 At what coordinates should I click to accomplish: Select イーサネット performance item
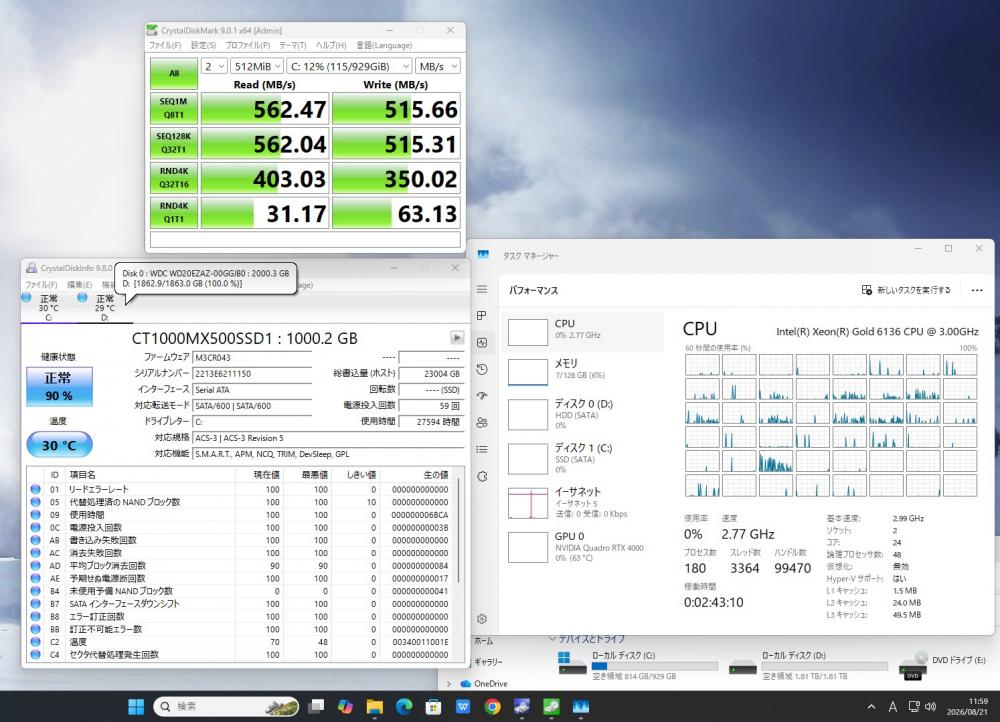click(x=584, y=502)
